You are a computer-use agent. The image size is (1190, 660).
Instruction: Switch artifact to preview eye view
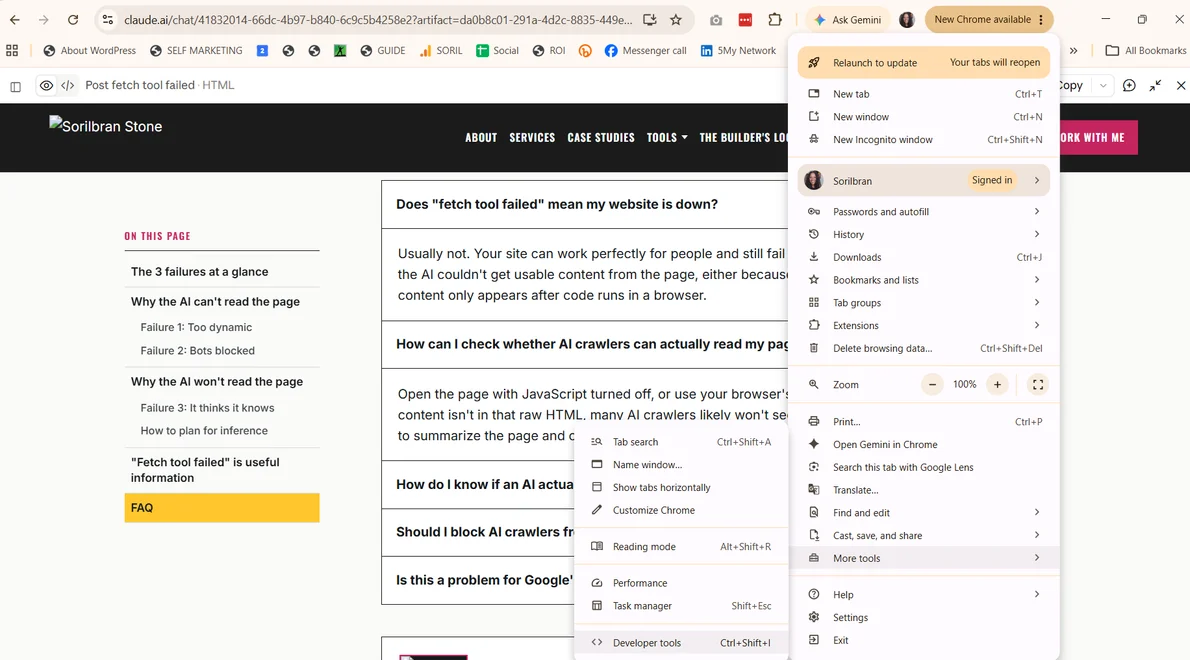tap(46, 85)
